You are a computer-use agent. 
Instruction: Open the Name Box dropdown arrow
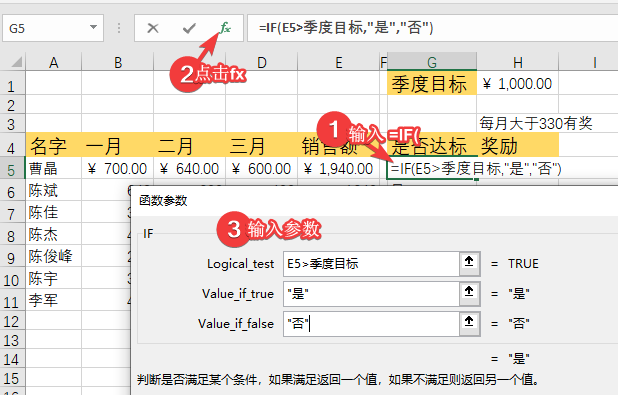[x=93, y=28]
